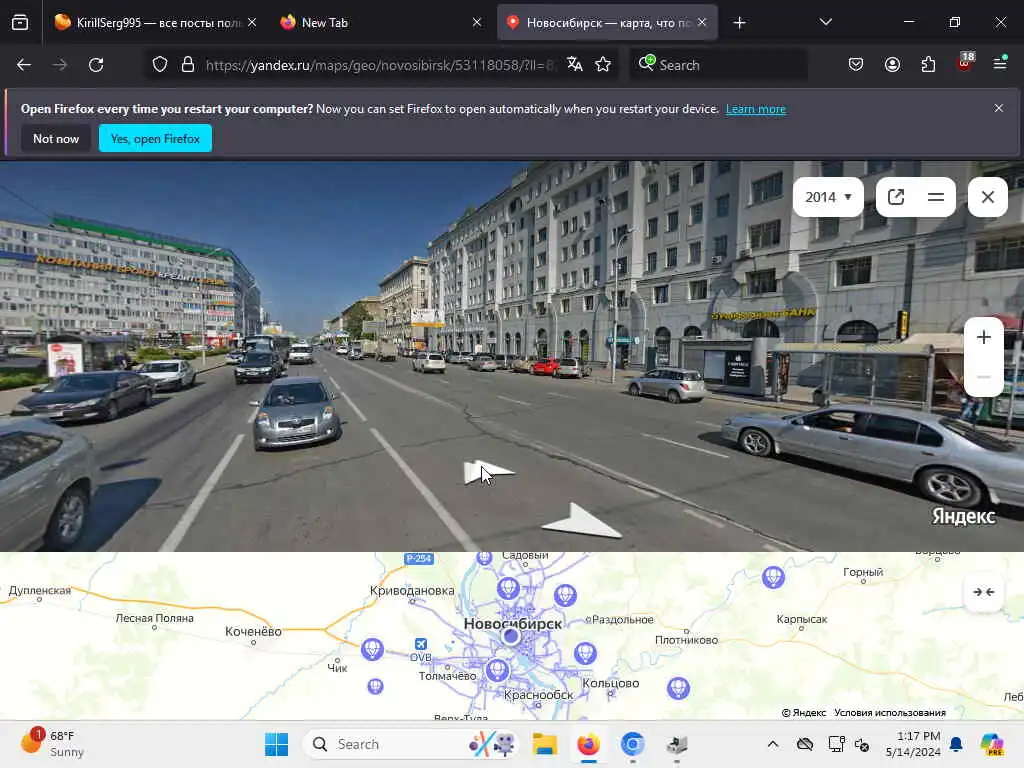Screen dimensions: 1024x768
Task: Open the Firefox application menu
Action: [x=1000, y=64]
